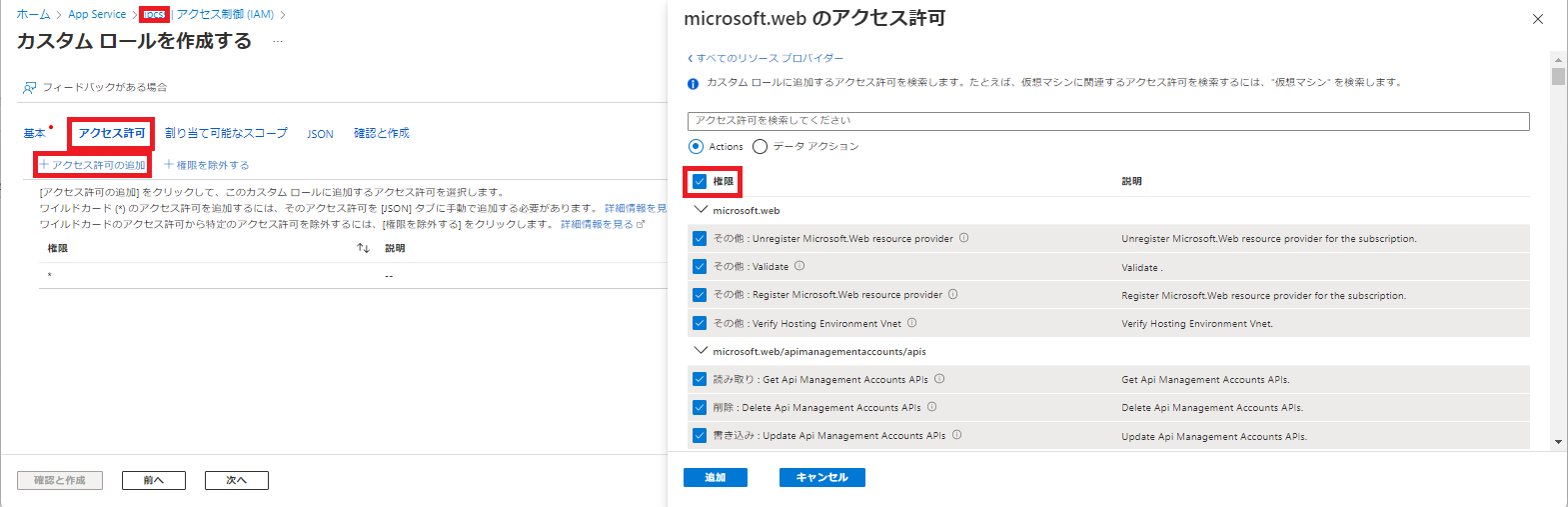1568x507 pixels.
Task: Open the first 詳細情報を見る link about wildcards
Action: 635,208
